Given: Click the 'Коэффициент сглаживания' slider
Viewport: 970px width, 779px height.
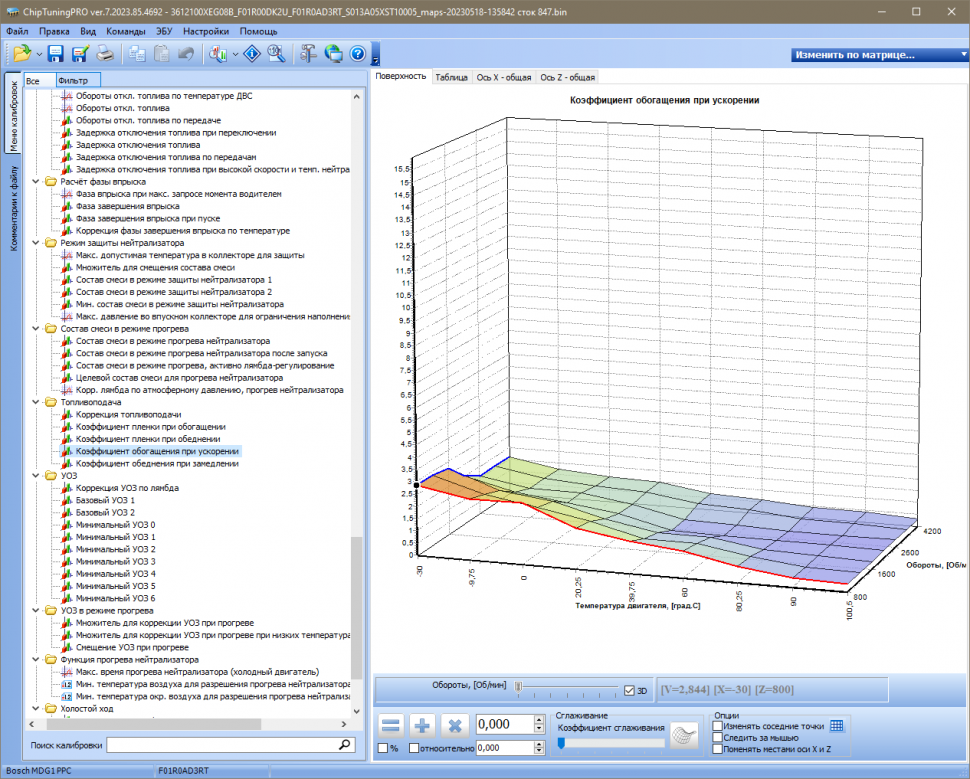Looking at the screenshot, I should click(610, 742).
